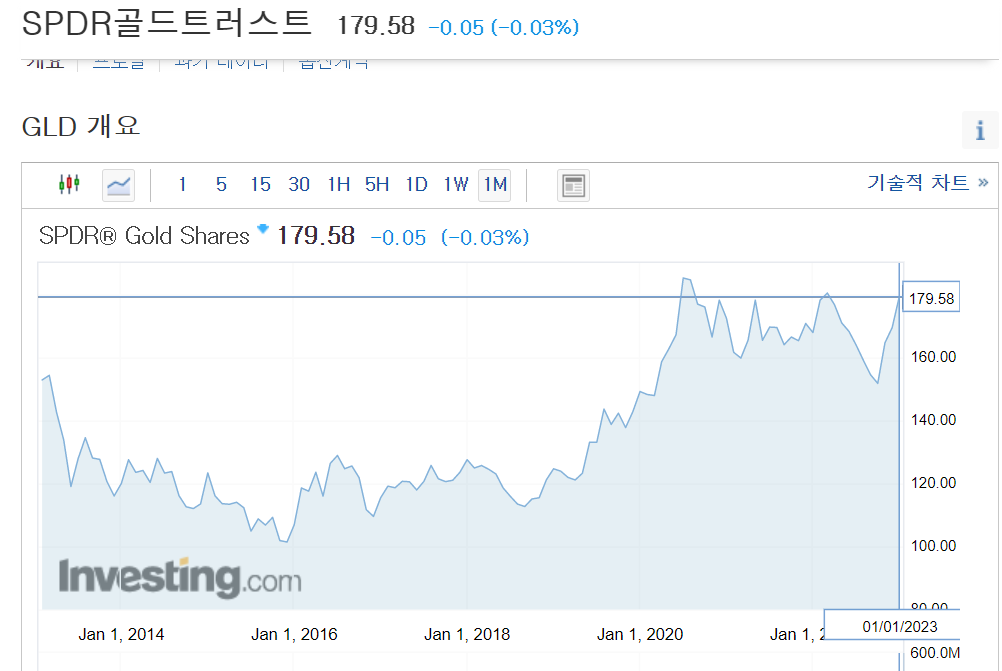This screenshot has width=1002, height=671.
Task: Select the 1D interval
Action: [417, 185]
